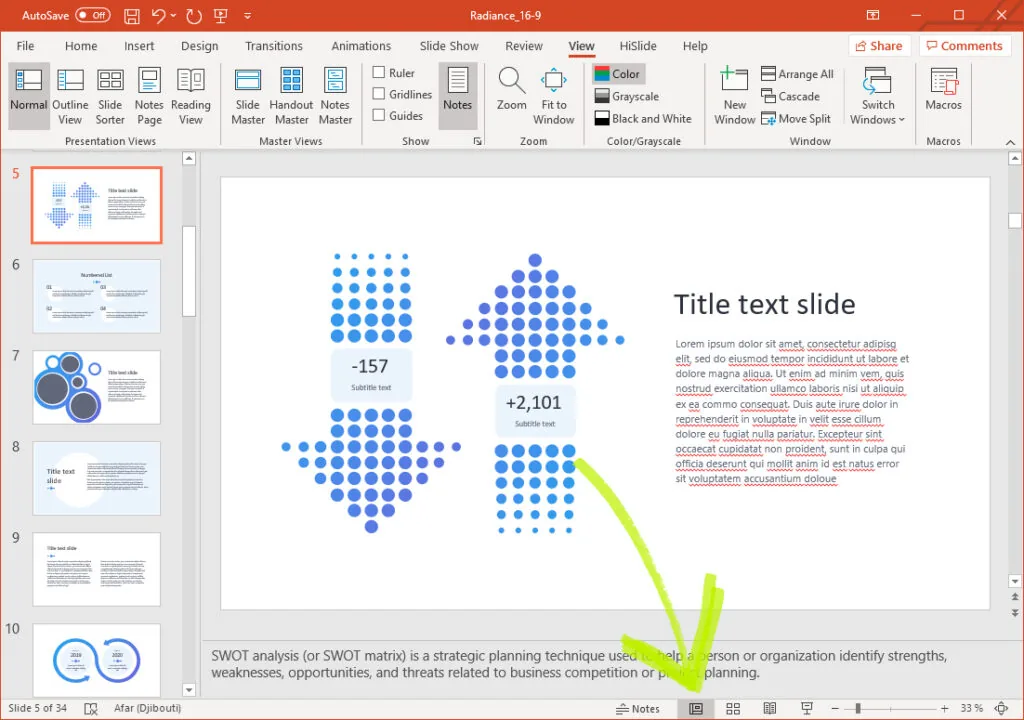Select slide 9 thumbnail

(x=97, y=569)
